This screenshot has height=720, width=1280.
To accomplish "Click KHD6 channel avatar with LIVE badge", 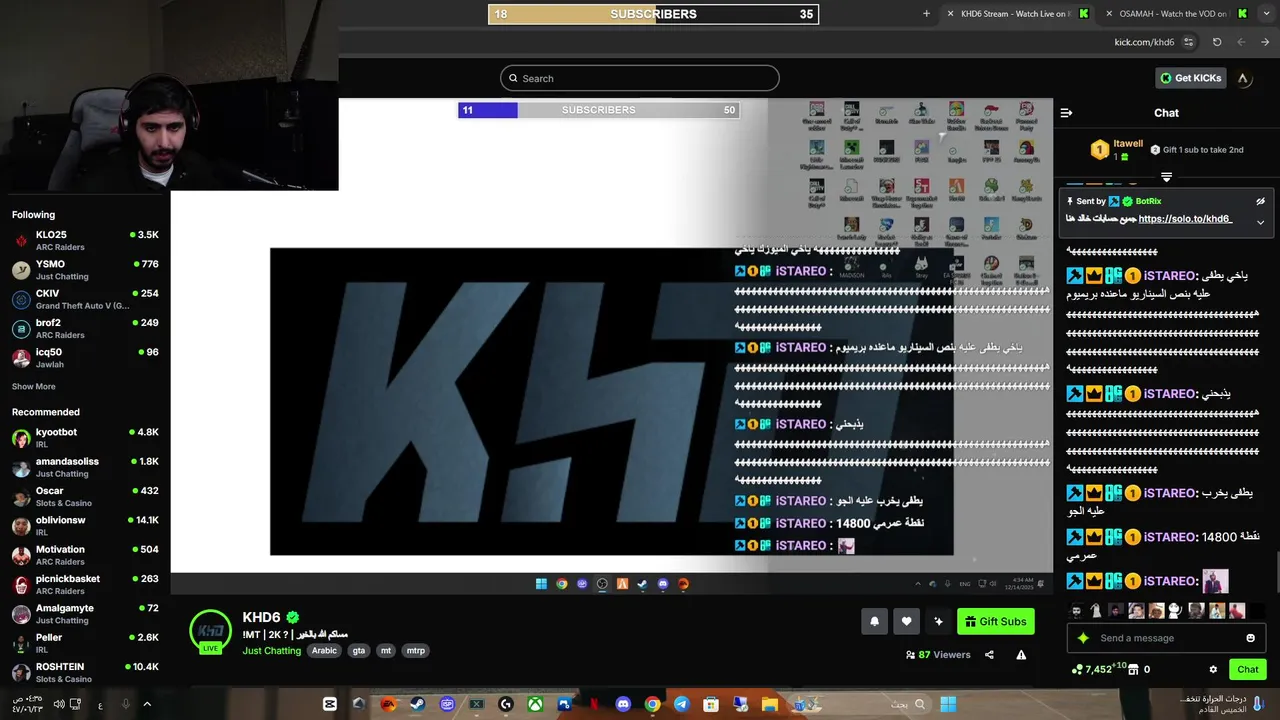I will 210,632.
